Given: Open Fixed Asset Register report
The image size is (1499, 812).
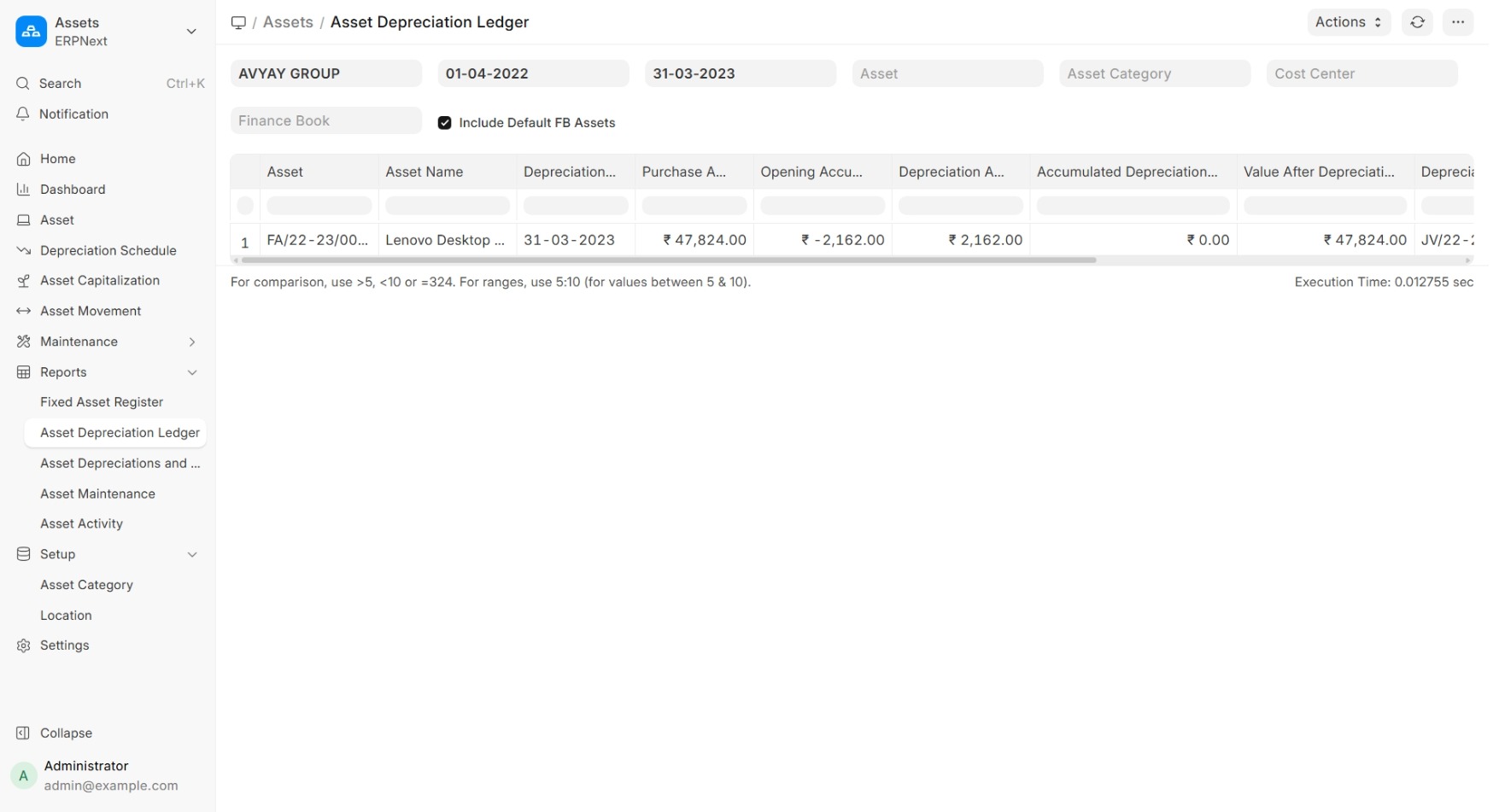Looking at the screenshot, I should pyautogui.click(x=102, y=402).
